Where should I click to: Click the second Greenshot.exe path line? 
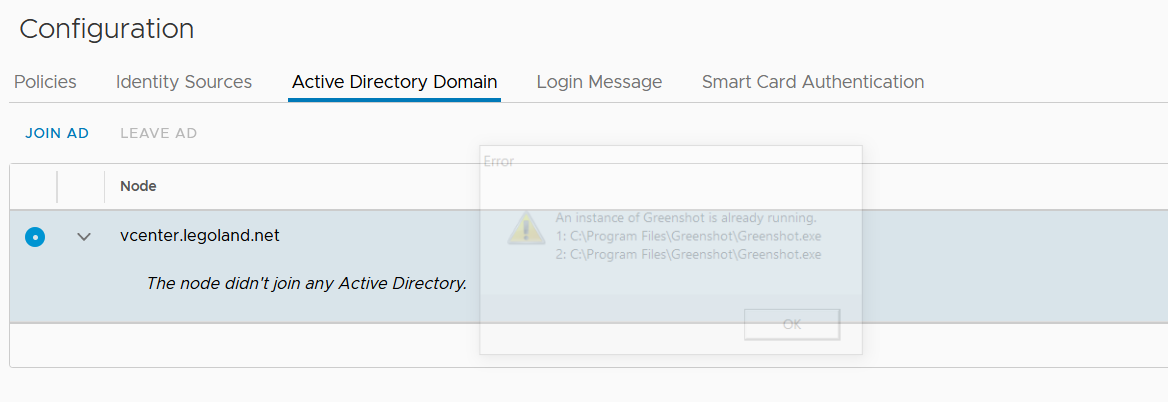688,254
